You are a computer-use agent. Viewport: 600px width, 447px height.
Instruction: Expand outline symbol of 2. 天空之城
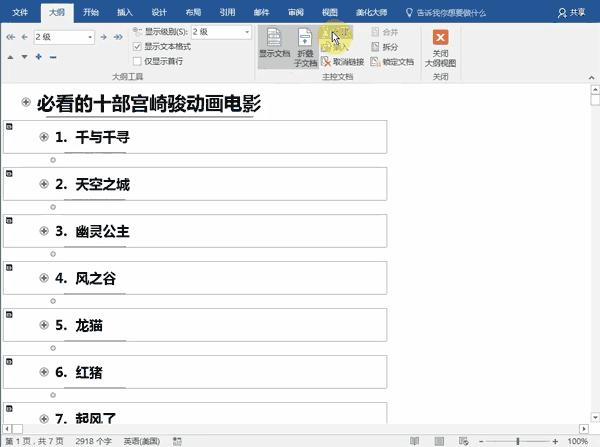tap(44, 184)
